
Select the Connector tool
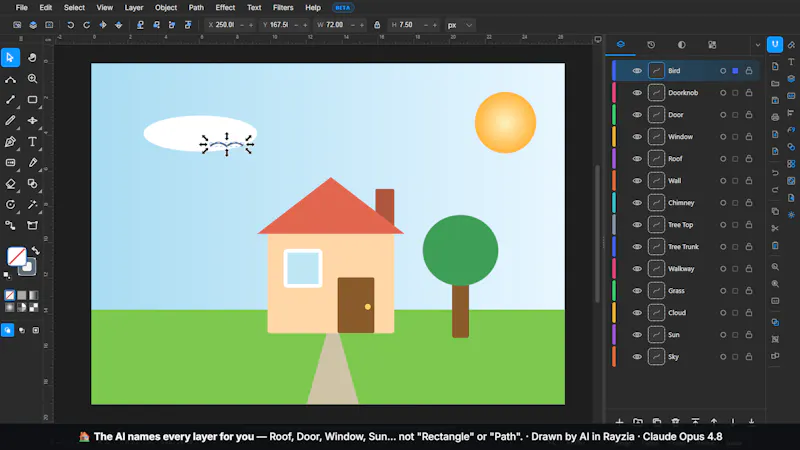tap(10, 225)
